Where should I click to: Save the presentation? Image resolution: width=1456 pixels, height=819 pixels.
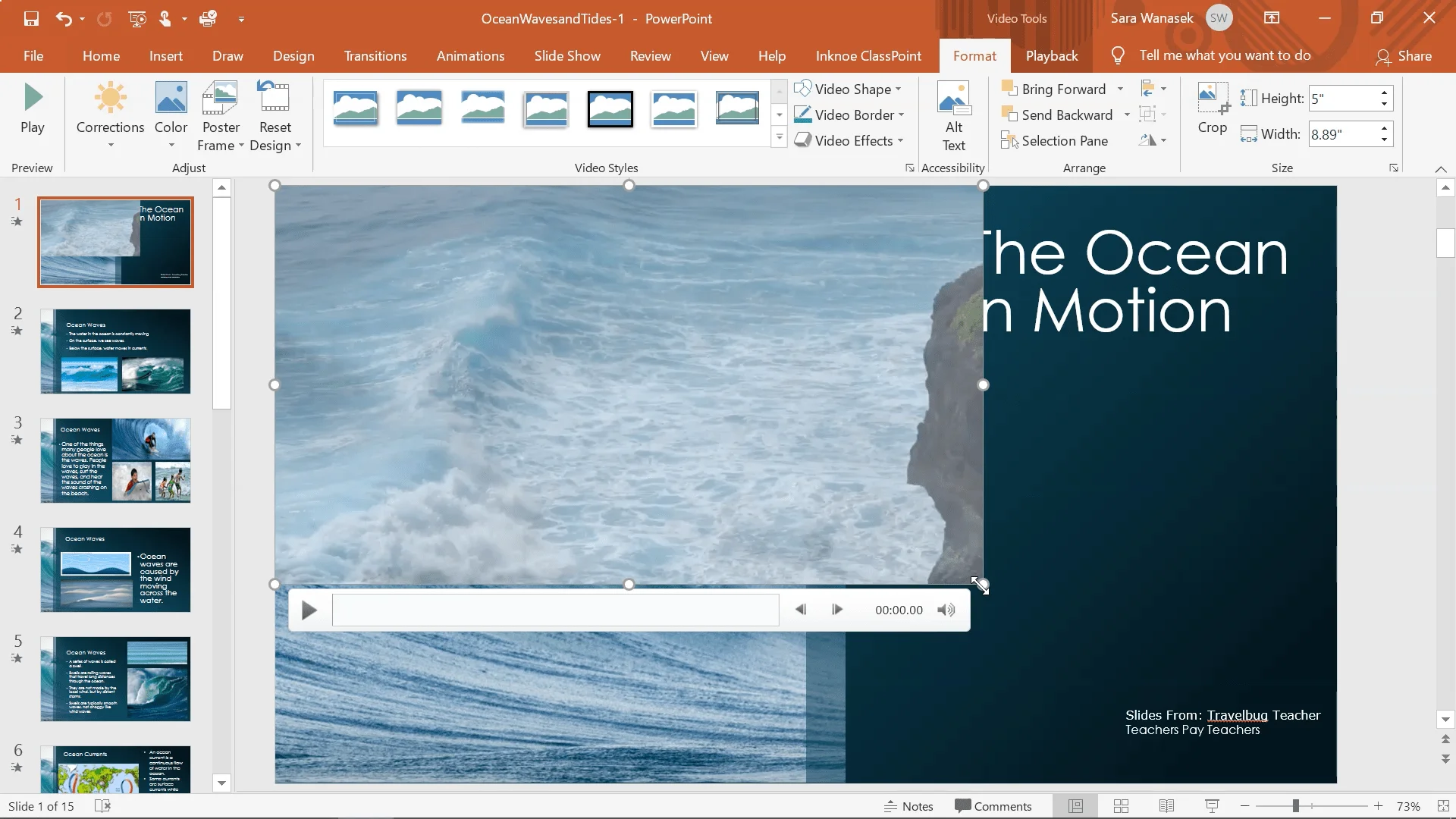(30, 19)
